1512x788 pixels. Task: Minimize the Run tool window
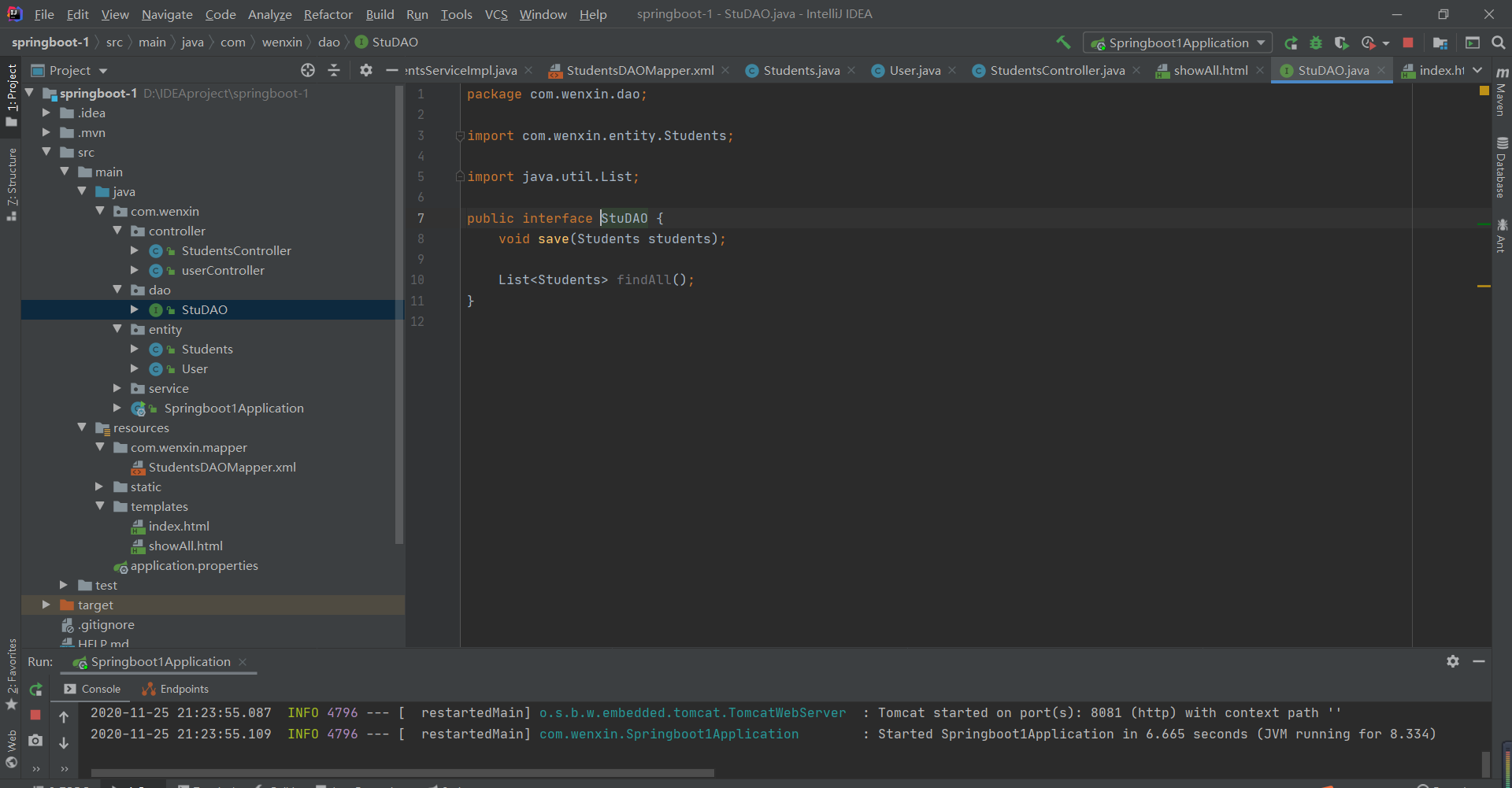[1479, 661]
